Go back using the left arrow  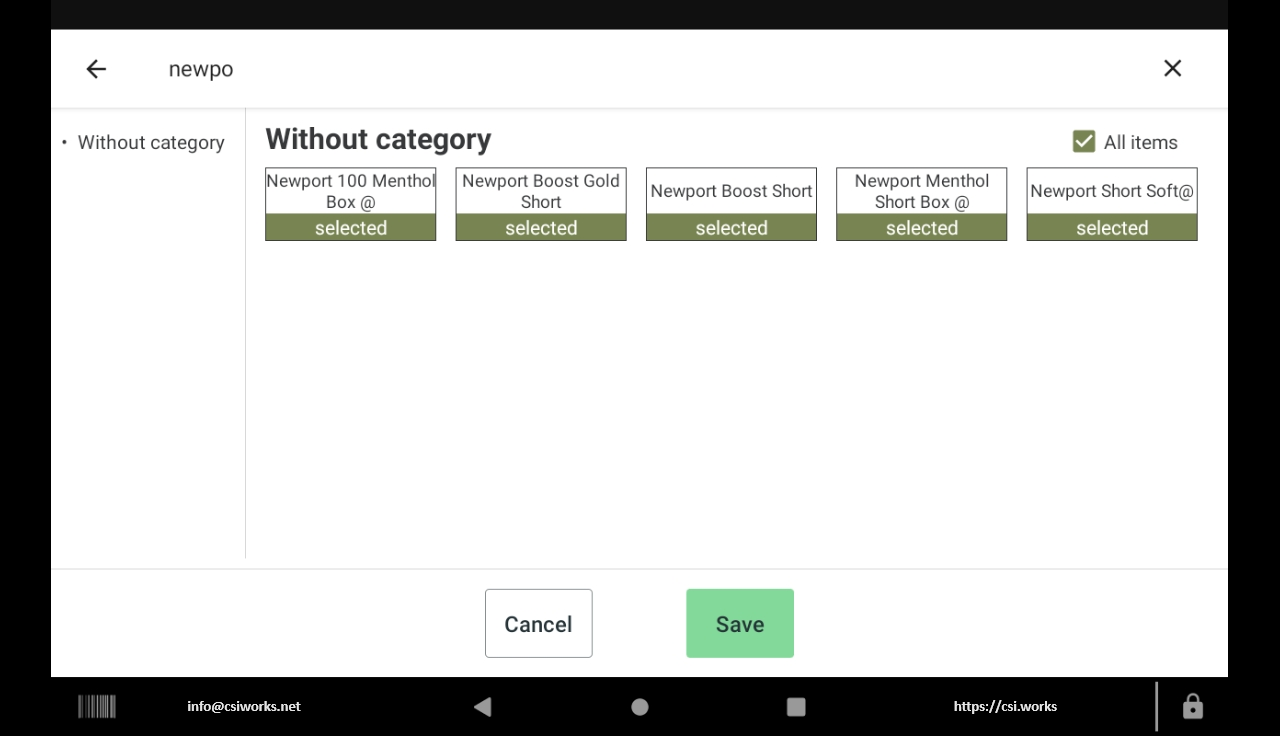pyautogui.click(x=96, y=69)
